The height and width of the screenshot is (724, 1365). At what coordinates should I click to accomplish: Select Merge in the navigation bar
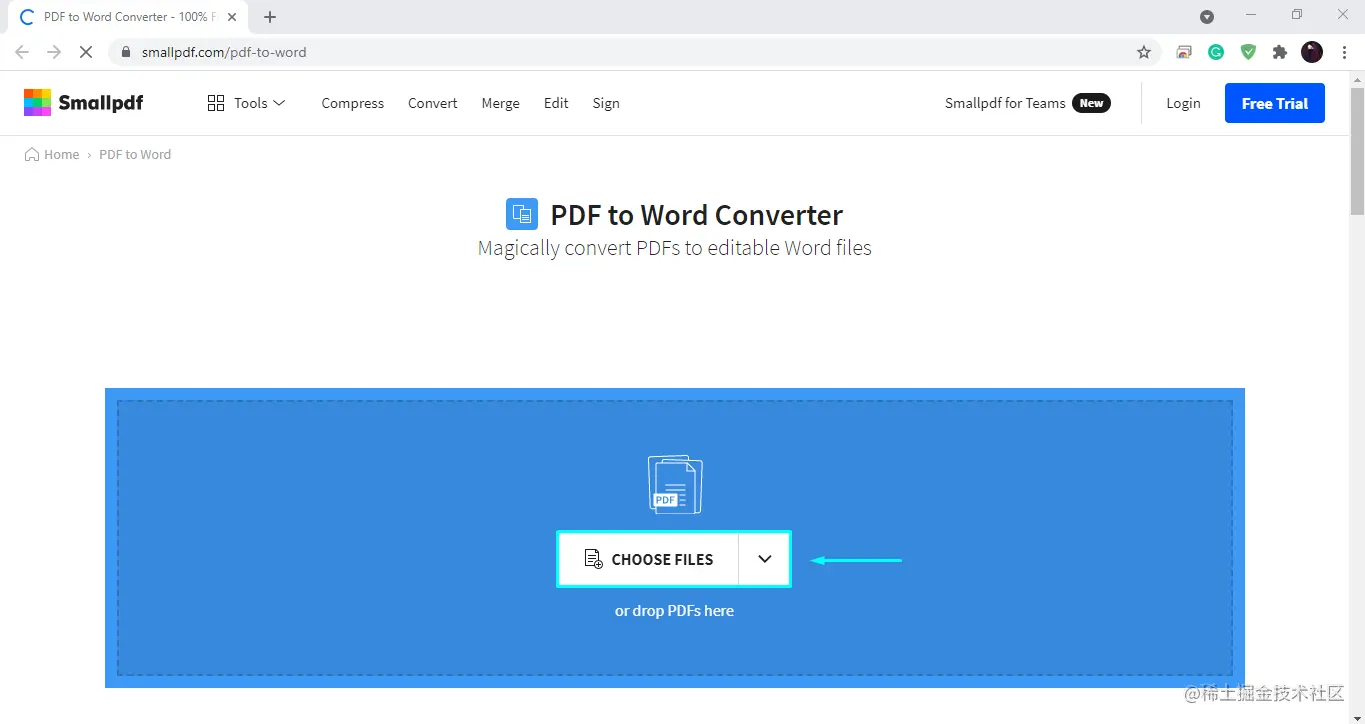(x=500, y=103)
